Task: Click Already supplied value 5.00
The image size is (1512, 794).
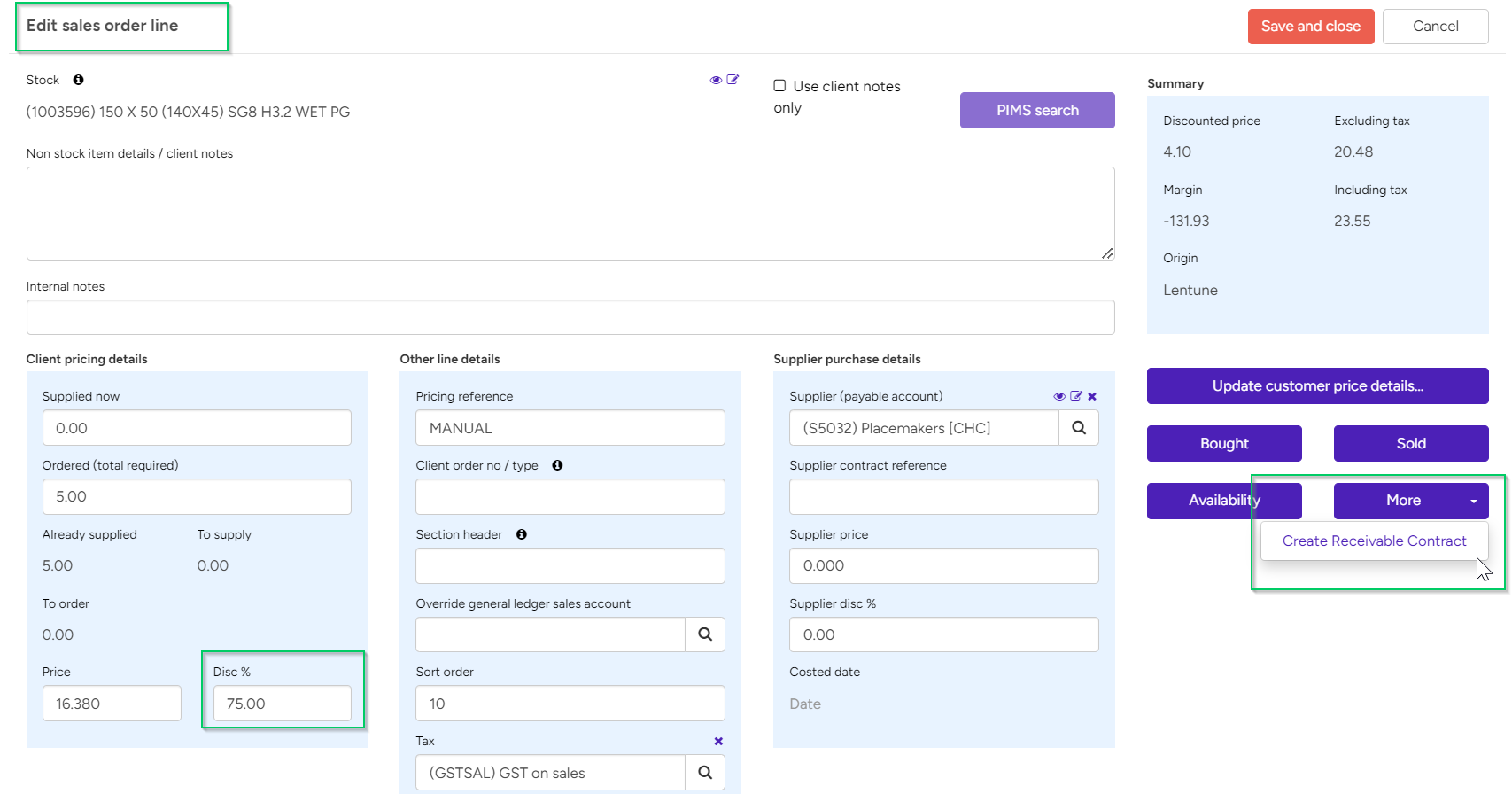Action: [x=58, y=565]
